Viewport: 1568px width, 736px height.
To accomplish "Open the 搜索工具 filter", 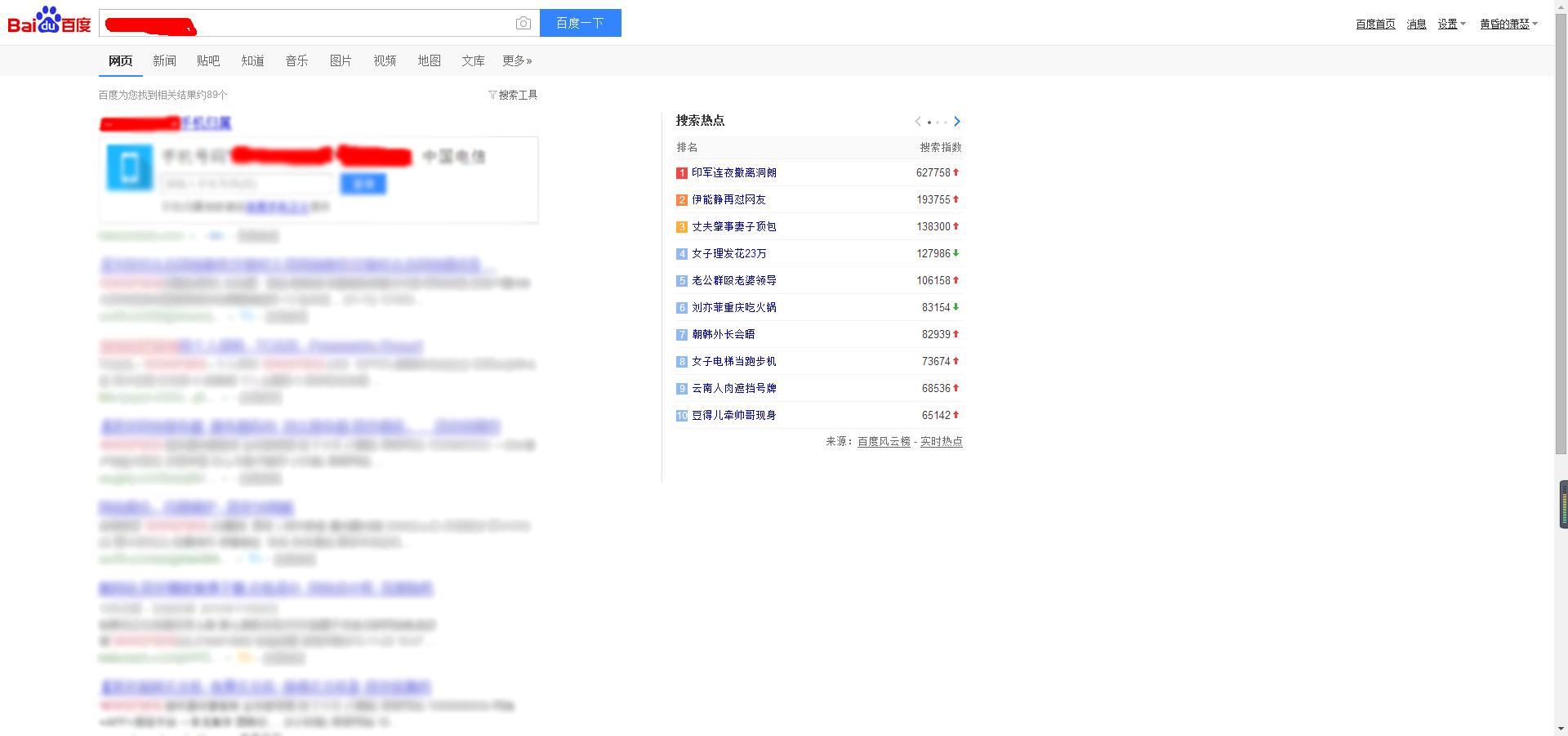I will click(513, 95).
